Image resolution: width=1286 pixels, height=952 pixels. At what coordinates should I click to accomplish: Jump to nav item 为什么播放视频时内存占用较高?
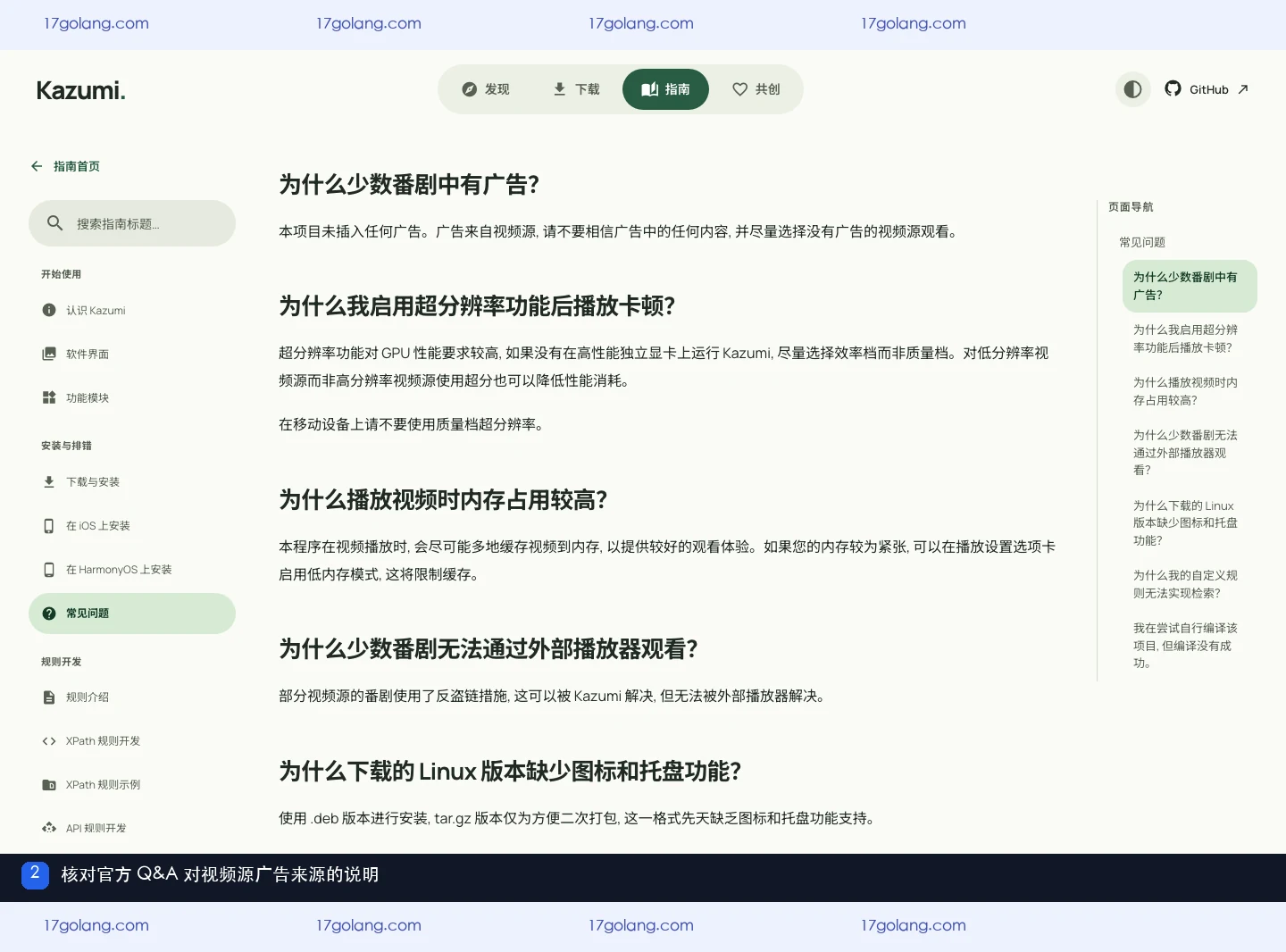pos(1185,391)
